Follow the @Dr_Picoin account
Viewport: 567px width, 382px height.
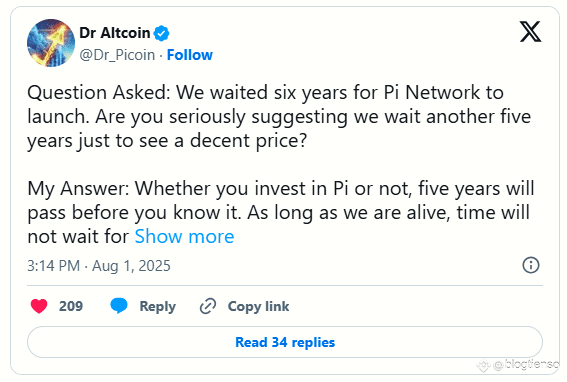click(189, 55)
